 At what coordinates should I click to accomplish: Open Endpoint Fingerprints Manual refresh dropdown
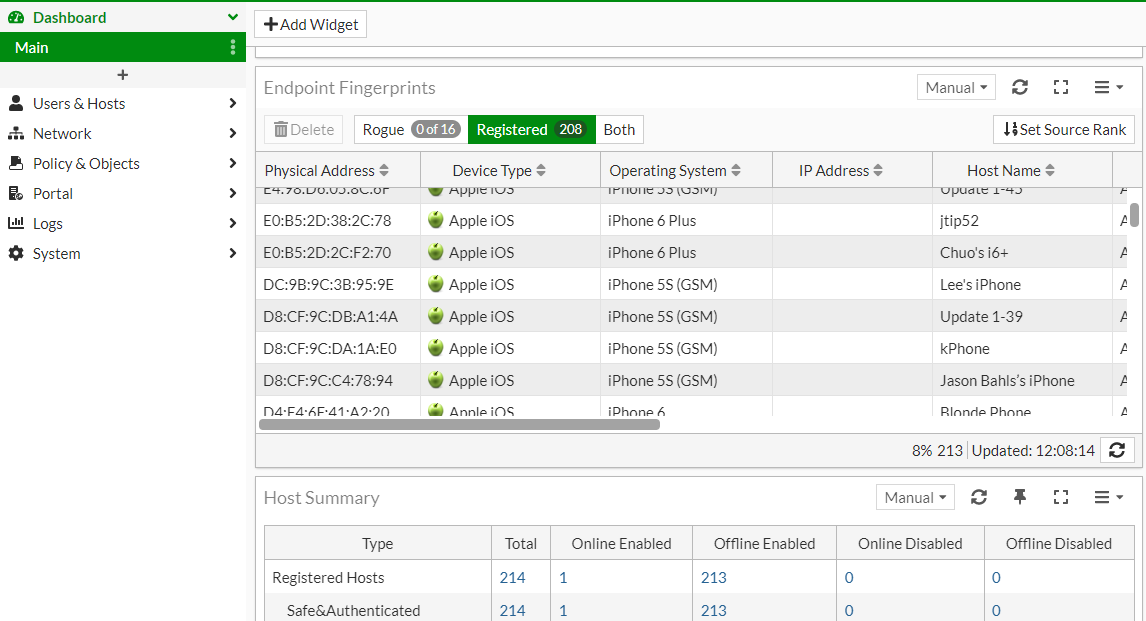957,88
